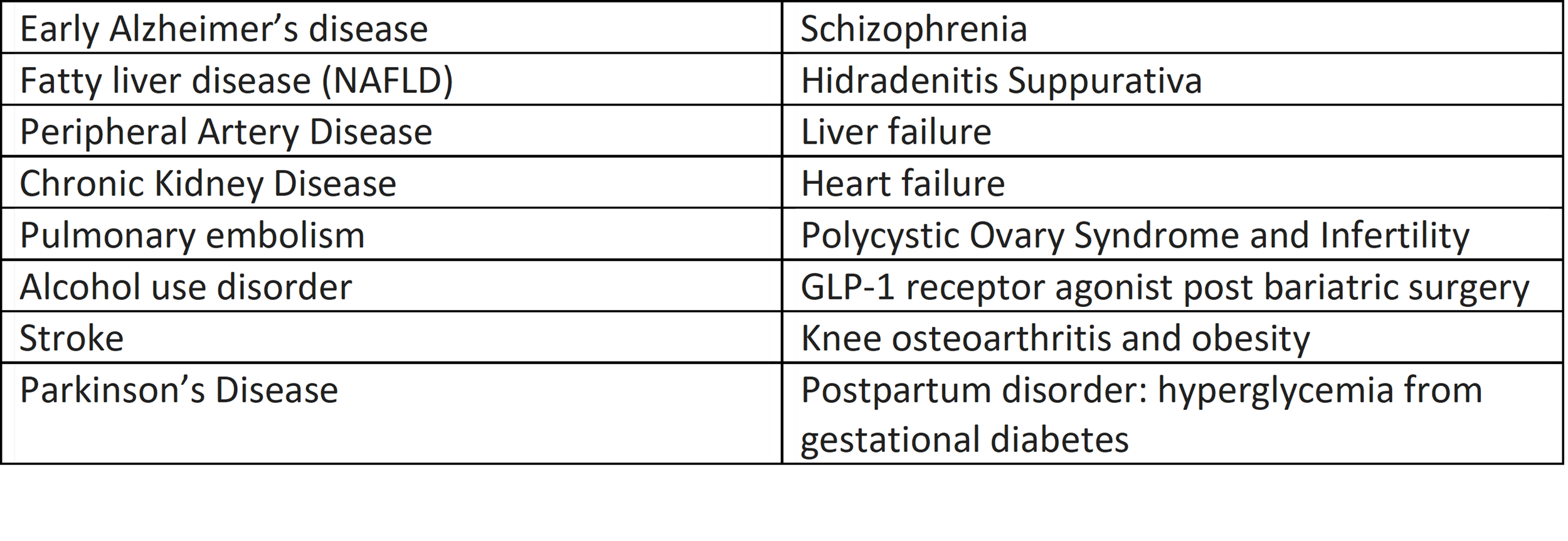
Task: Click the Stroke table cell
Action: [x=391, y=337]
